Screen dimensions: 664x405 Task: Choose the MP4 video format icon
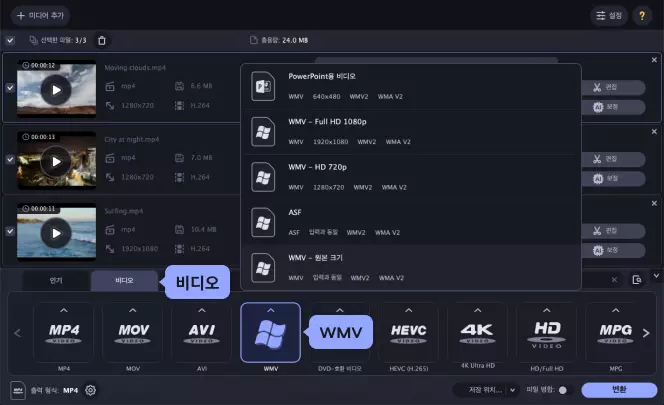pyautogui.click(x=64, y=333)
